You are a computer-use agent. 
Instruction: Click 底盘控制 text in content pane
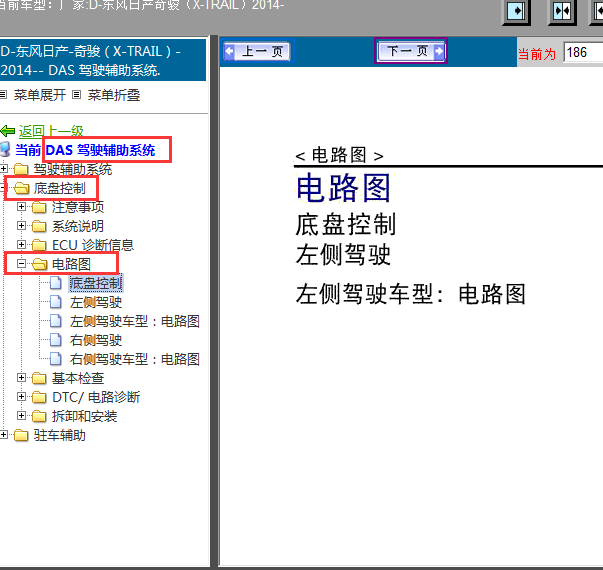(345, 224)
